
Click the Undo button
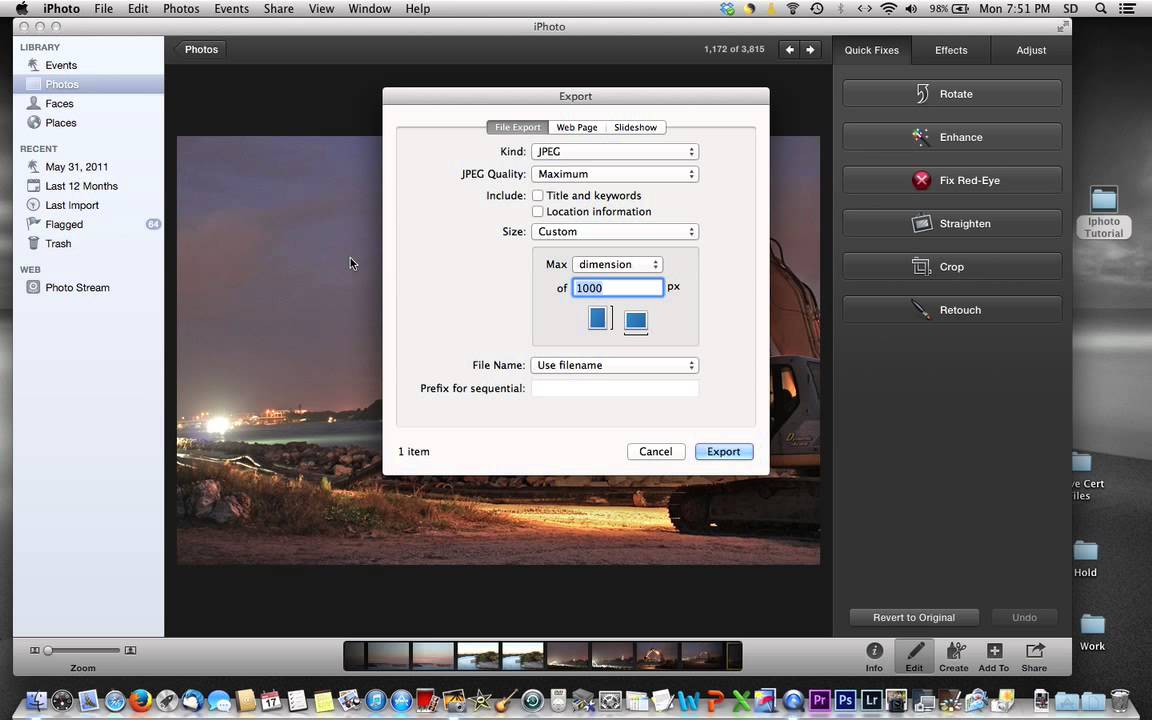pos(1024,617)
